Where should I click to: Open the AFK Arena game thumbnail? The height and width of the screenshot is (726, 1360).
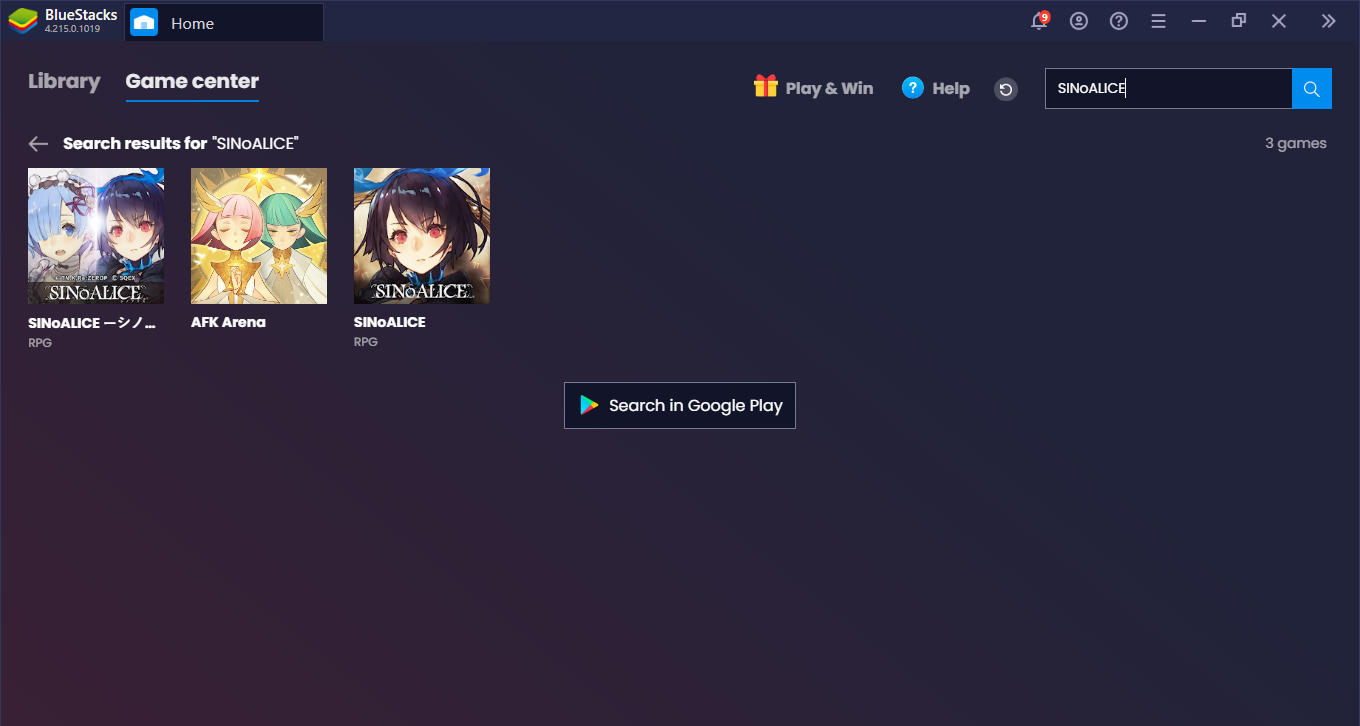click(259, 236)
